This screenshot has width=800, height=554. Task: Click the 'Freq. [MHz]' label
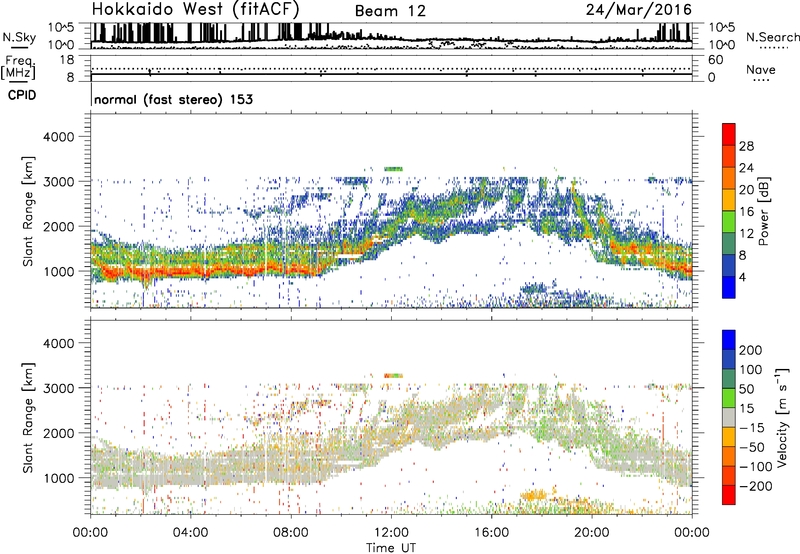pos(18,68)
